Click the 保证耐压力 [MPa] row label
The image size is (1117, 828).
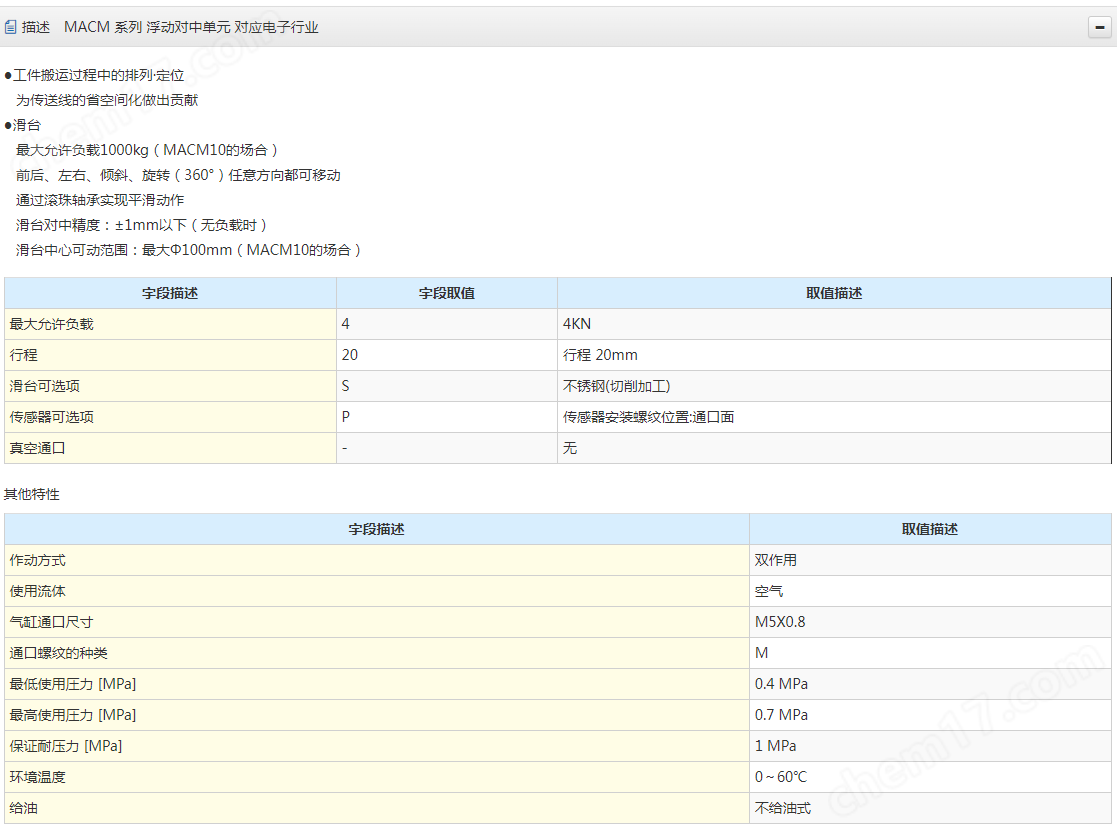pos(66,746)
